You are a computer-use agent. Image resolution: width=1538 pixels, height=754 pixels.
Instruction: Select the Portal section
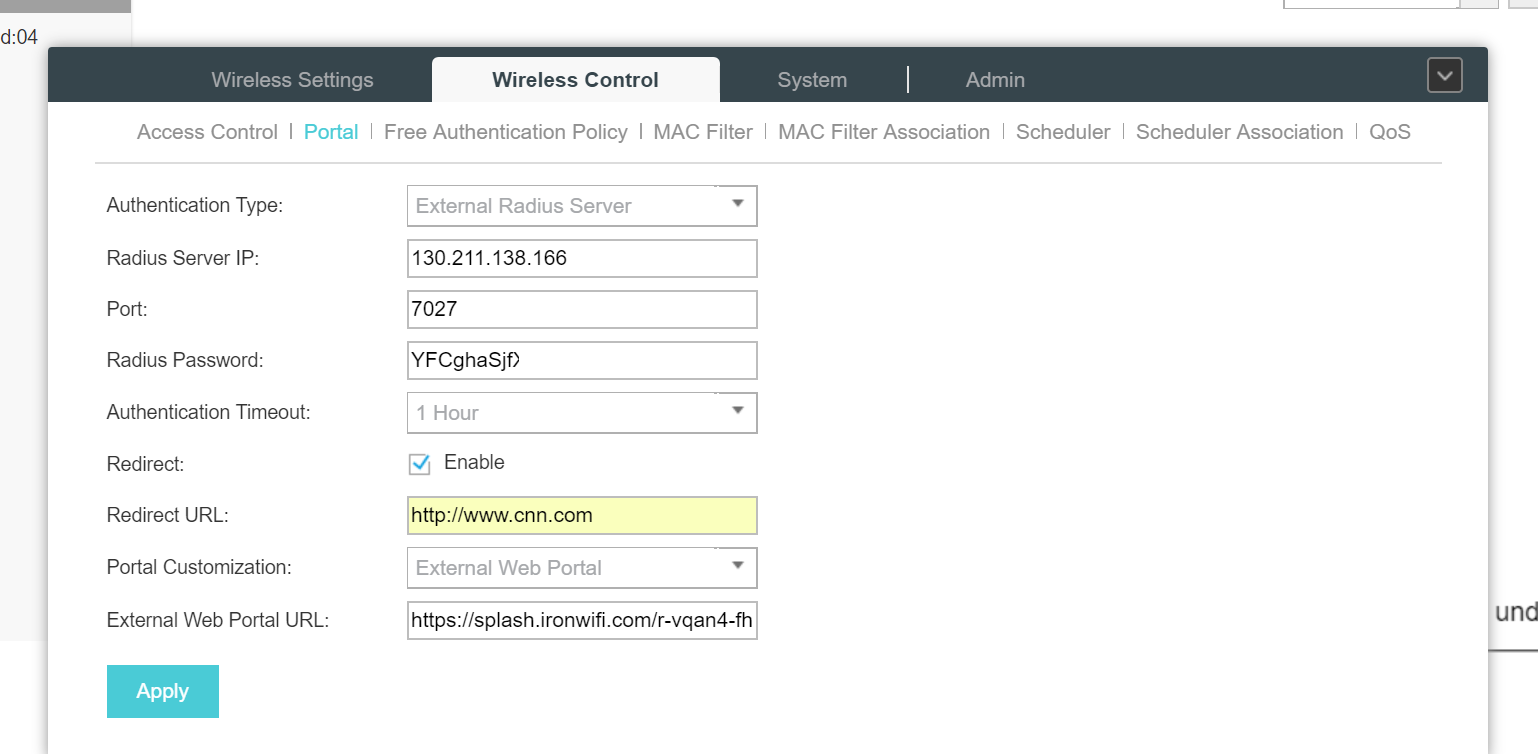[331, 131]
